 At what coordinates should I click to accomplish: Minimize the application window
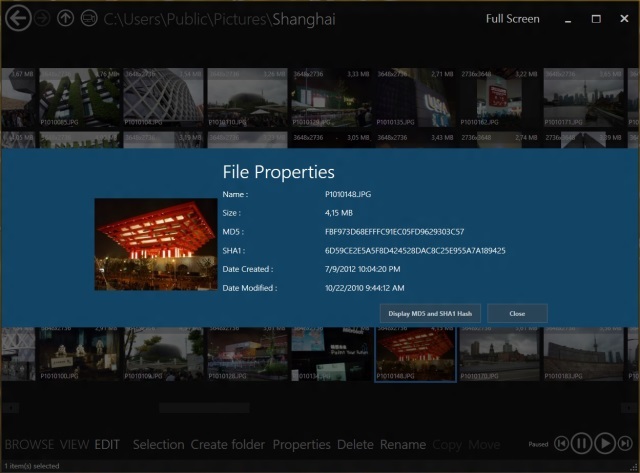[568, 20]
